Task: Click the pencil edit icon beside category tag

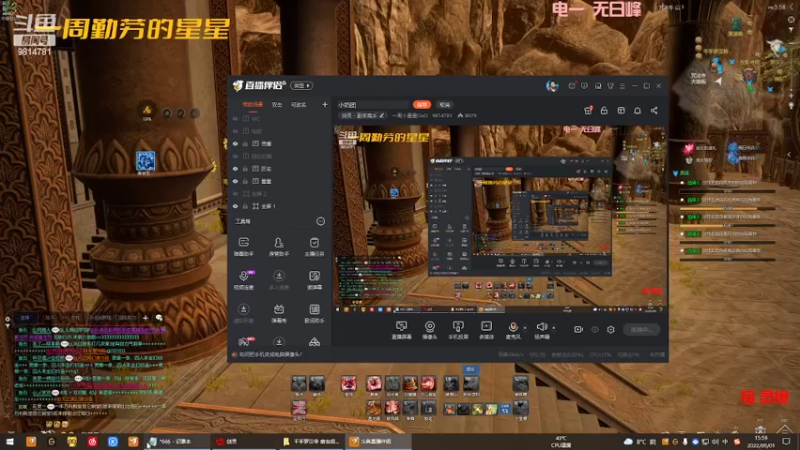Action: pyautogui.click(x=381, y=116)
